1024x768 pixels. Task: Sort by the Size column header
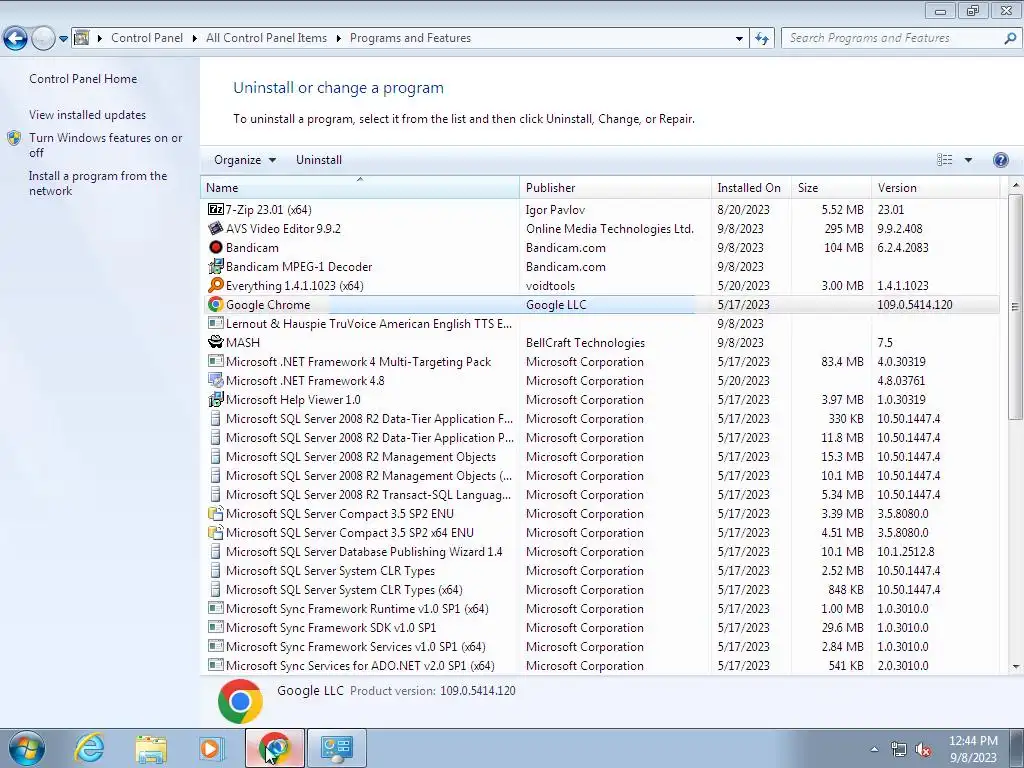coord(831,187)
